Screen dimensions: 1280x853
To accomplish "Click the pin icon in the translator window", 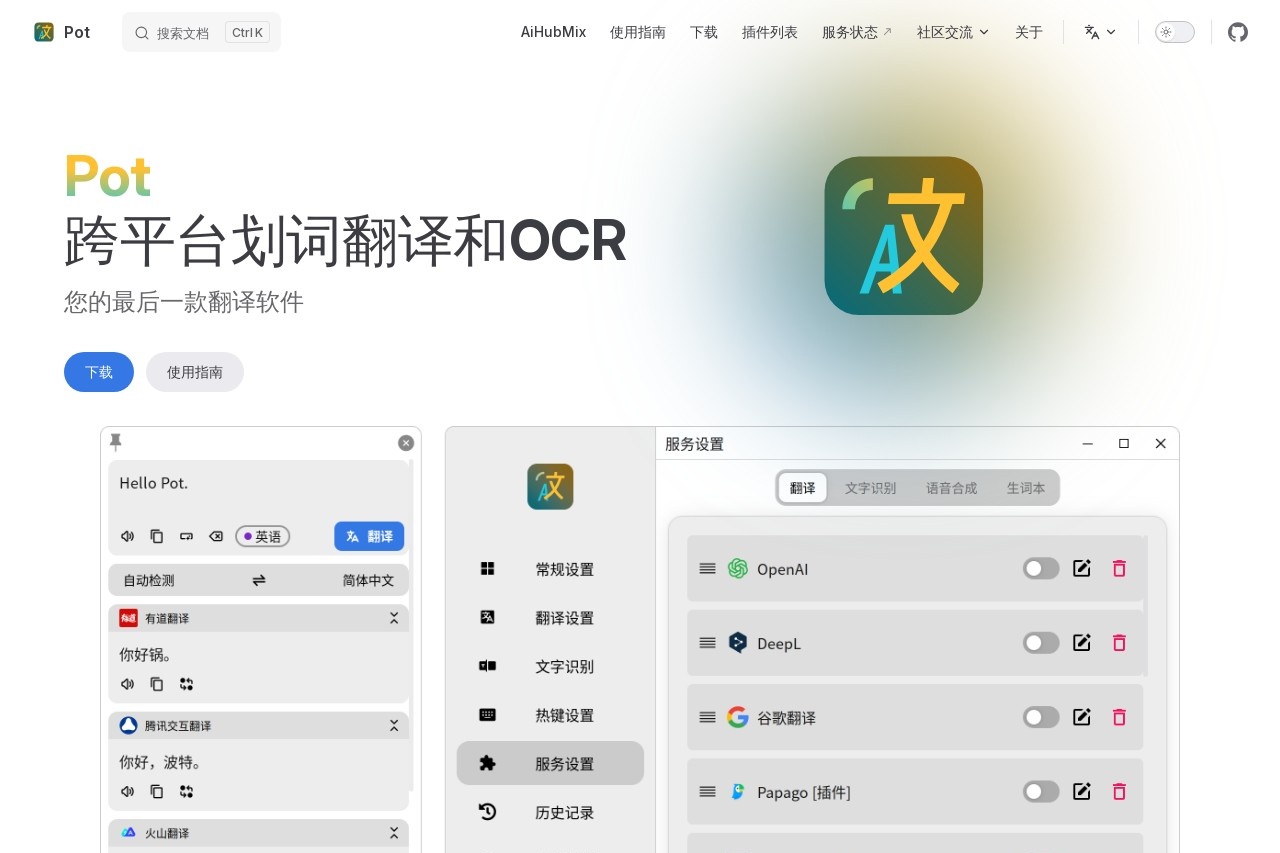I will (x=115, y=442).
